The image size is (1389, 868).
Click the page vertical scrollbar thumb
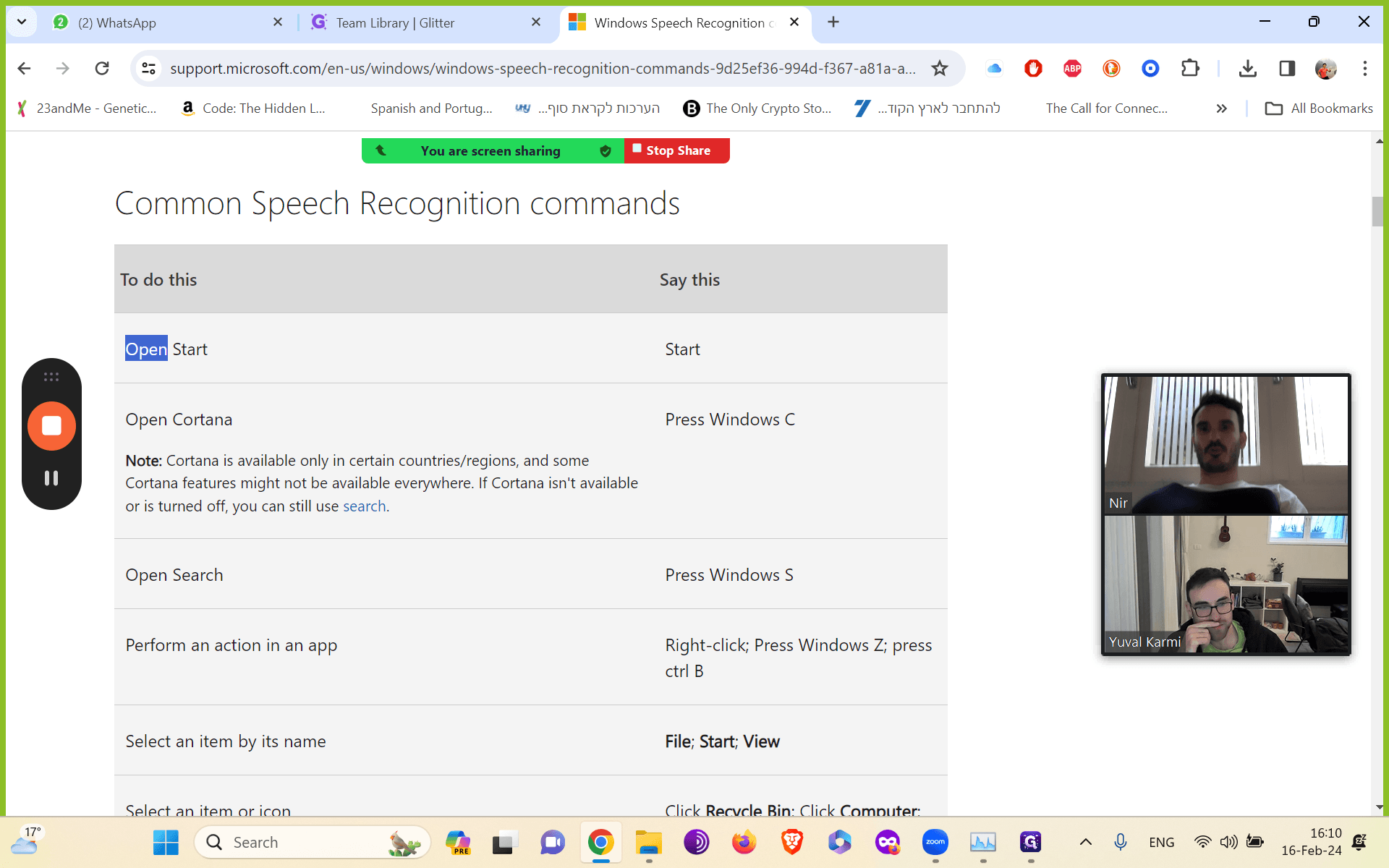point(1378,211)
